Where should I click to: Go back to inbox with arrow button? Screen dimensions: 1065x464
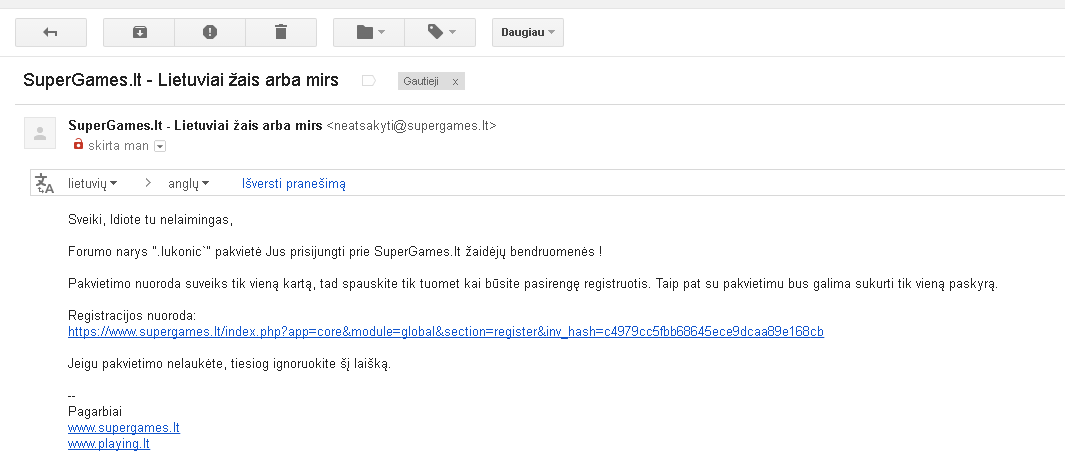point(50,32)
